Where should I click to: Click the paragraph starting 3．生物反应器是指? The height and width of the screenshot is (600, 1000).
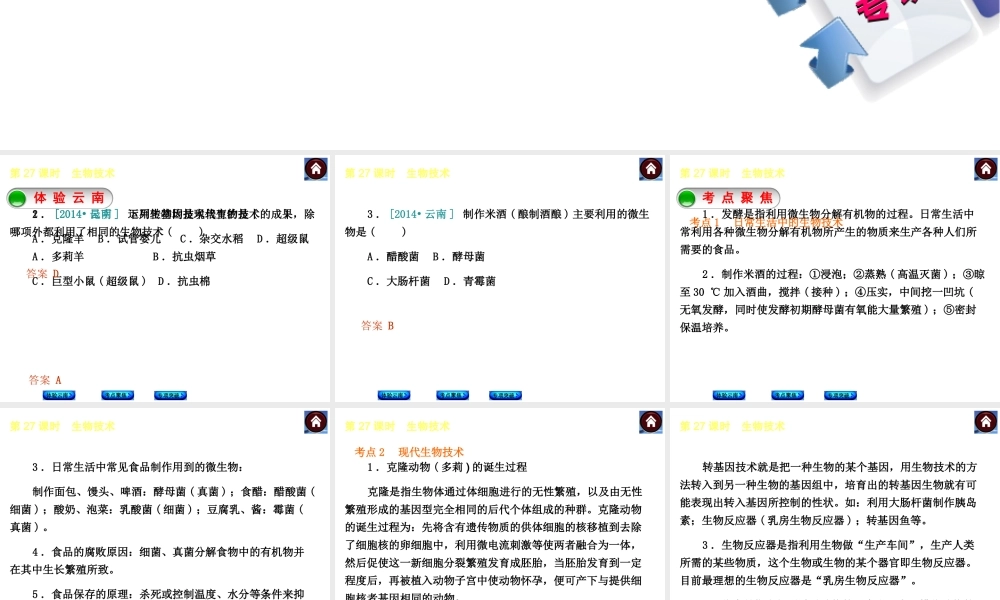click(828, 563)
